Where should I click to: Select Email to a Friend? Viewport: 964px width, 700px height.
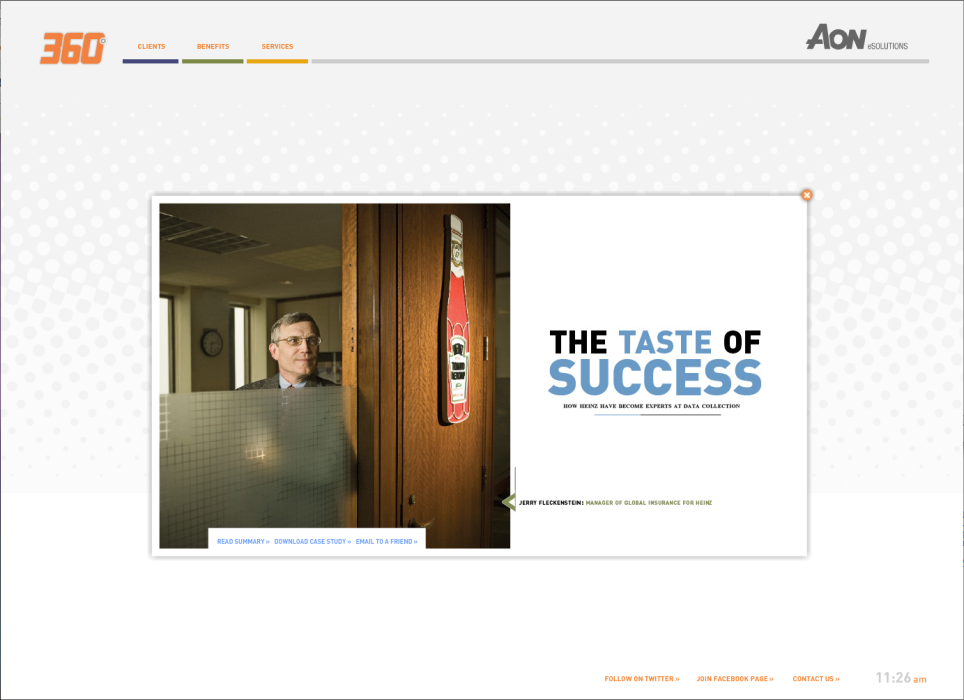click(386, 542)
